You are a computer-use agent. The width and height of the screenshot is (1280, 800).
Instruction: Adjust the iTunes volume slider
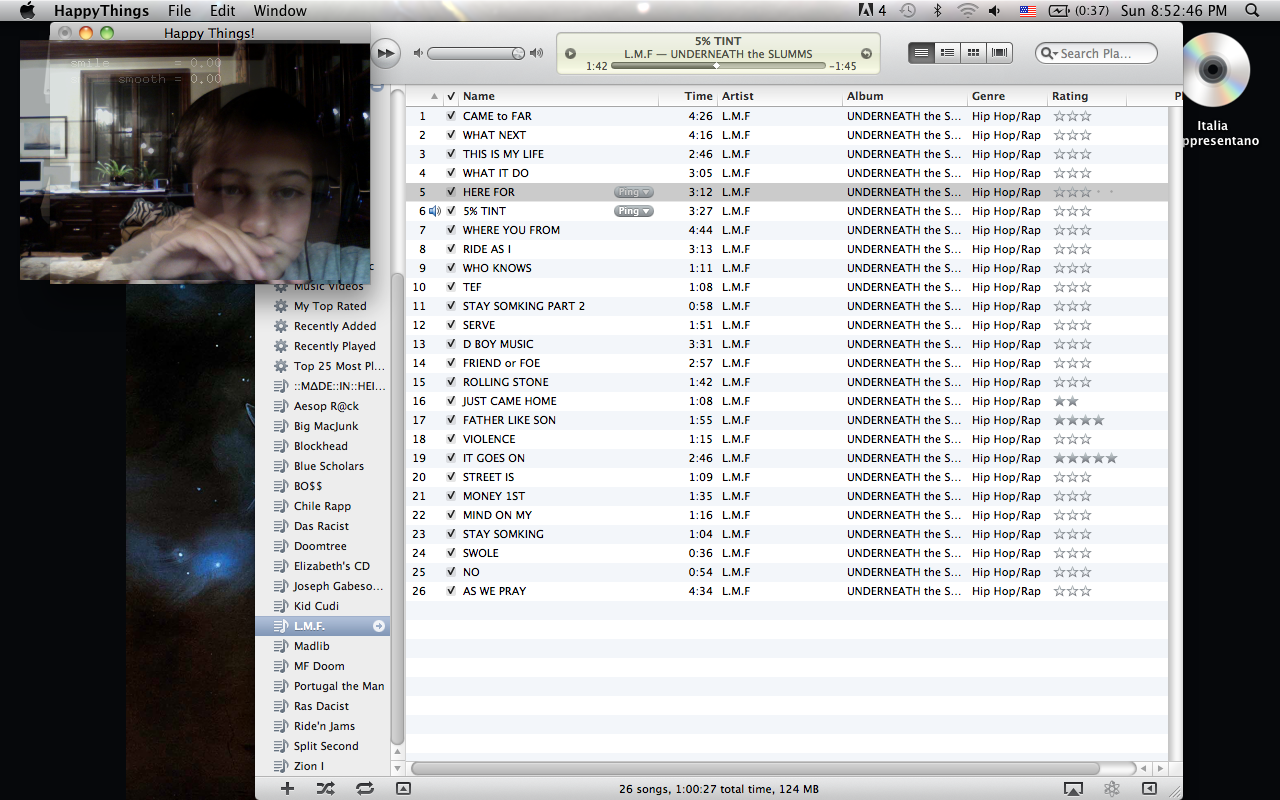tap(476, 53)
